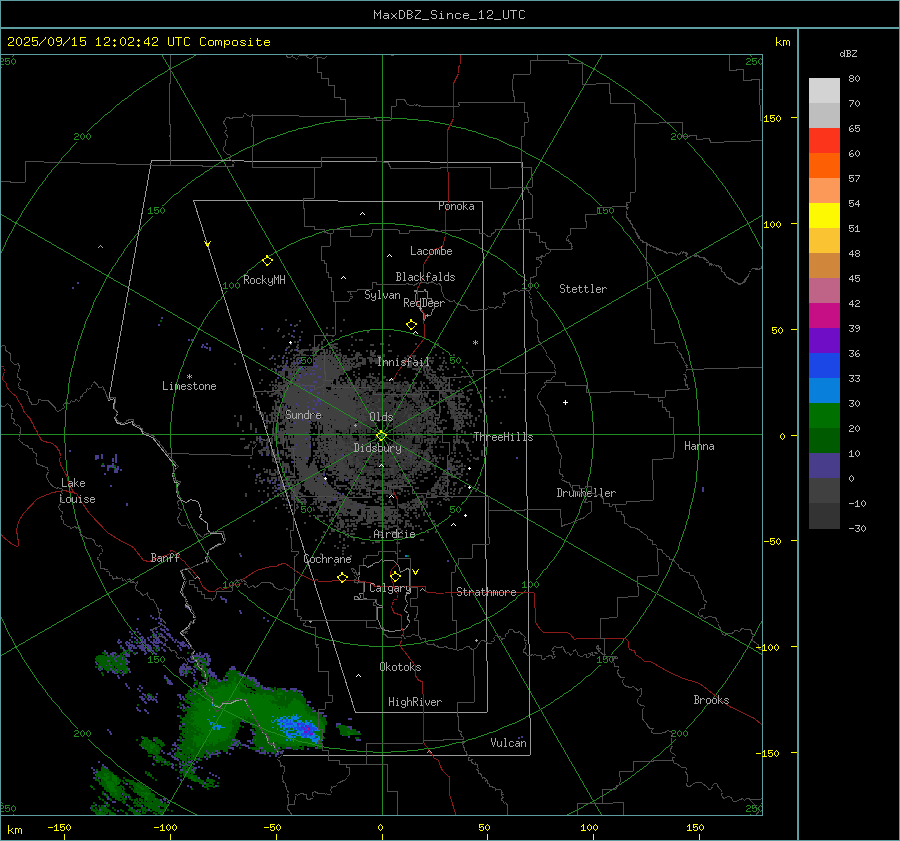Image resolution: width=900 pixels, height=841 pixels.
Task: Click the HighRiver label
Action: point(414,702)
